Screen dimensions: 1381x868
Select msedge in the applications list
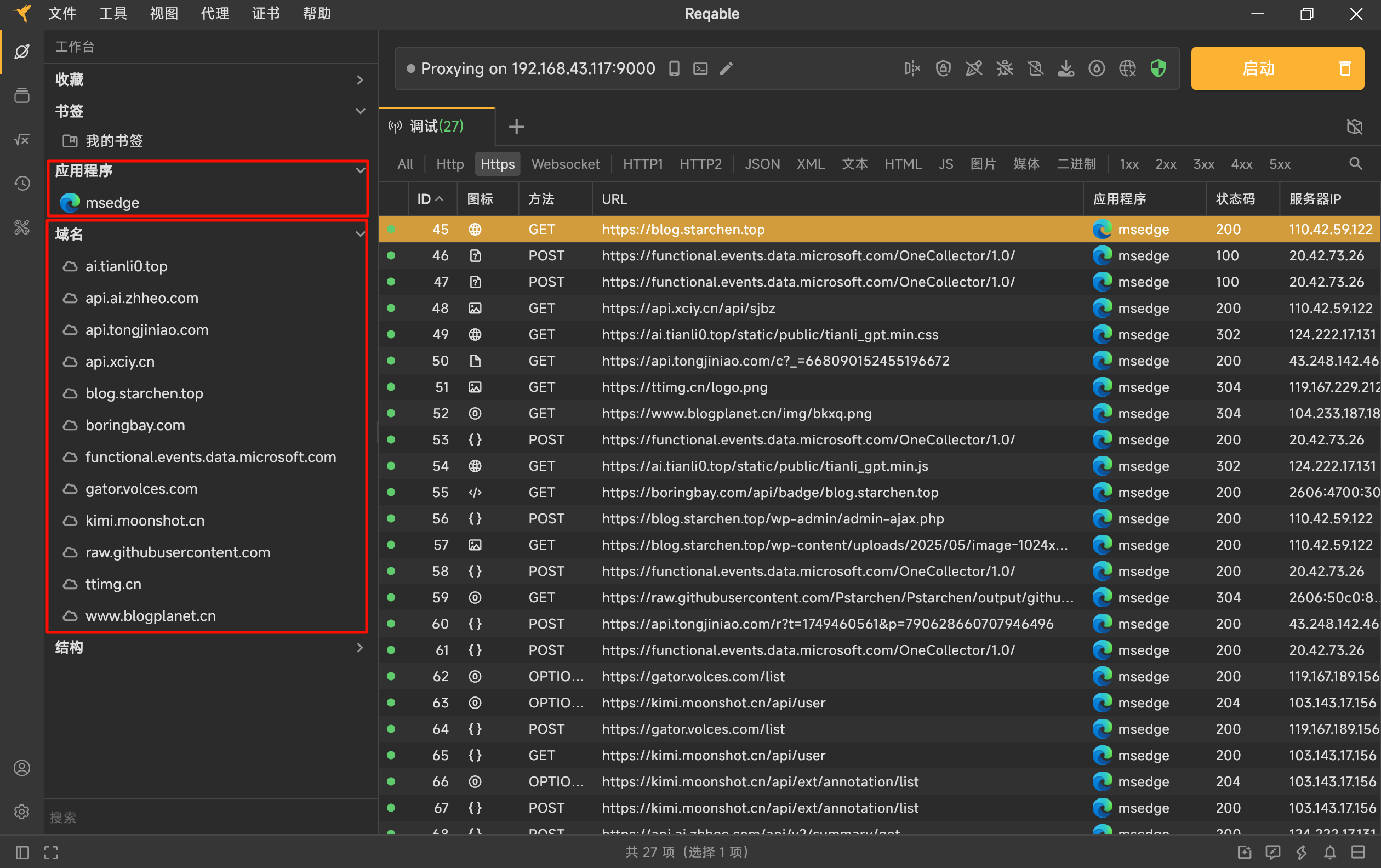[112, 202]
